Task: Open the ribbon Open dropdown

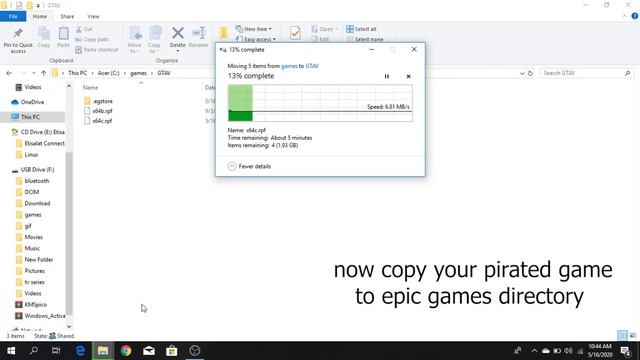Action: 325,29
